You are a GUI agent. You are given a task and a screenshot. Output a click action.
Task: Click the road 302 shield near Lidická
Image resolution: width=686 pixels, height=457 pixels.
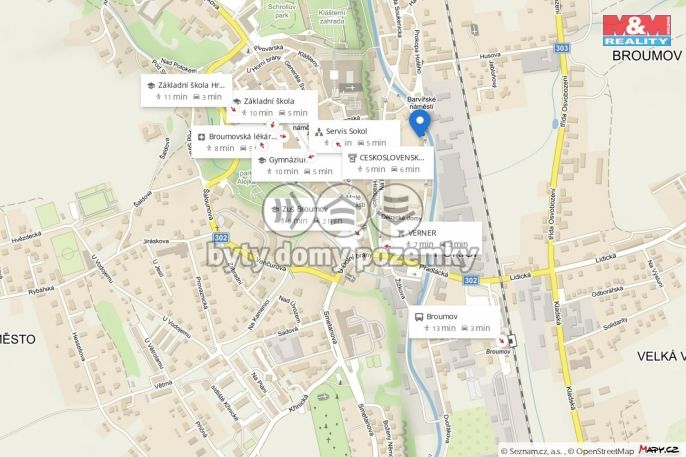(470, 280)
